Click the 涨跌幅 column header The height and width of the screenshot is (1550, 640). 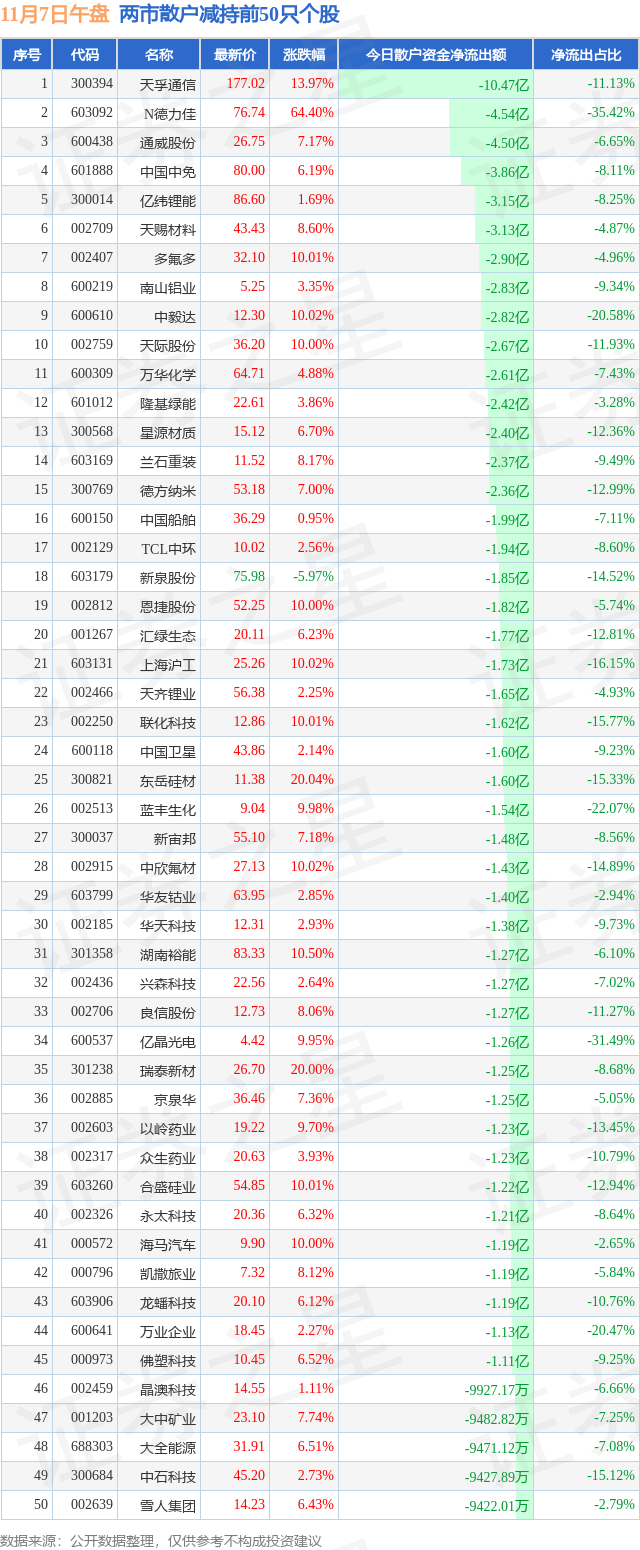click(304, 55)
